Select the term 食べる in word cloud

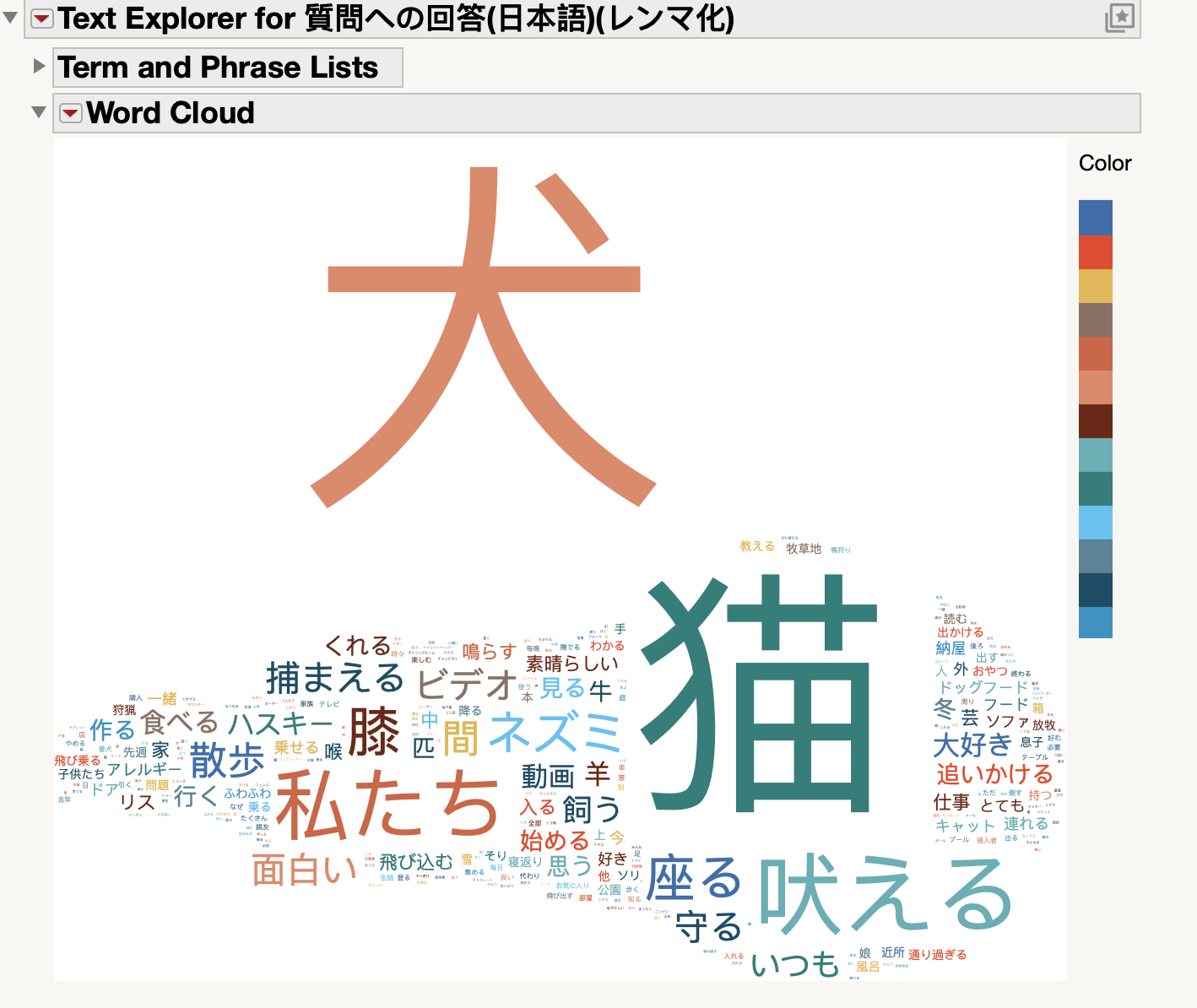point(180,723)
